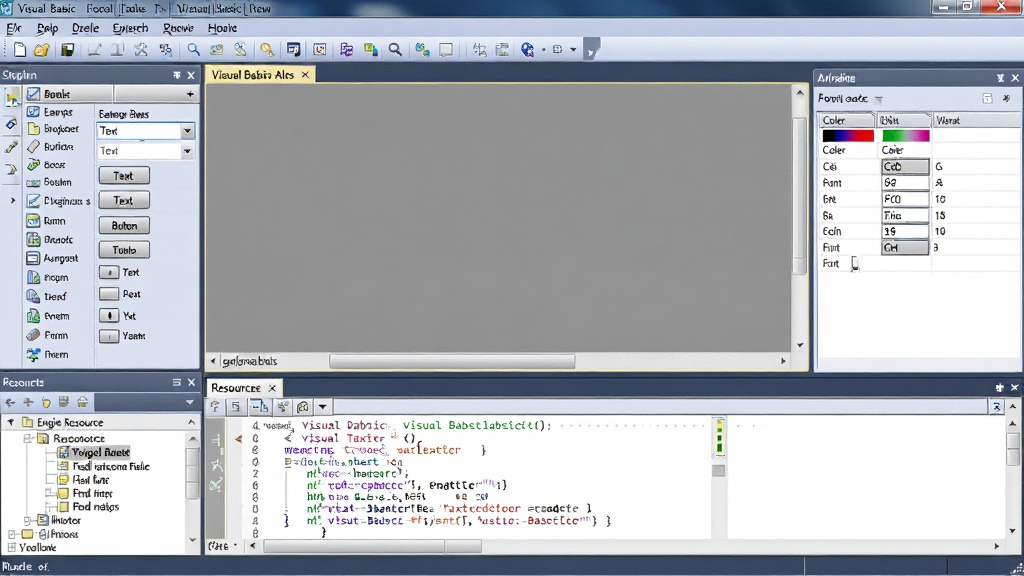Click the yellow key-search toolbar icon

tap(266, 50)
